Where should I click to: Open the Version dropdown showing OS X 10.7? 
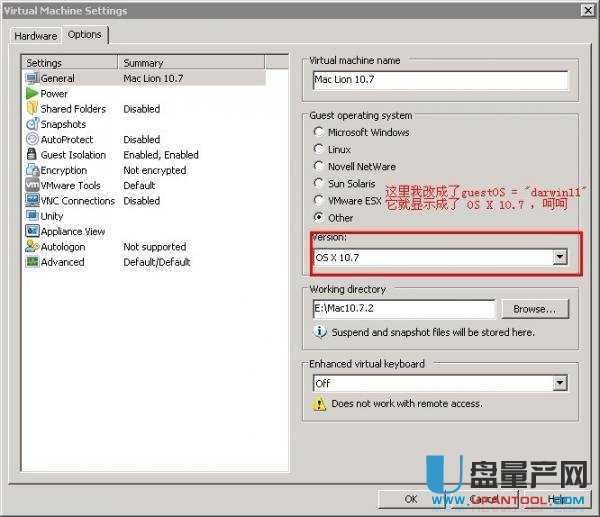pos(559,258)
